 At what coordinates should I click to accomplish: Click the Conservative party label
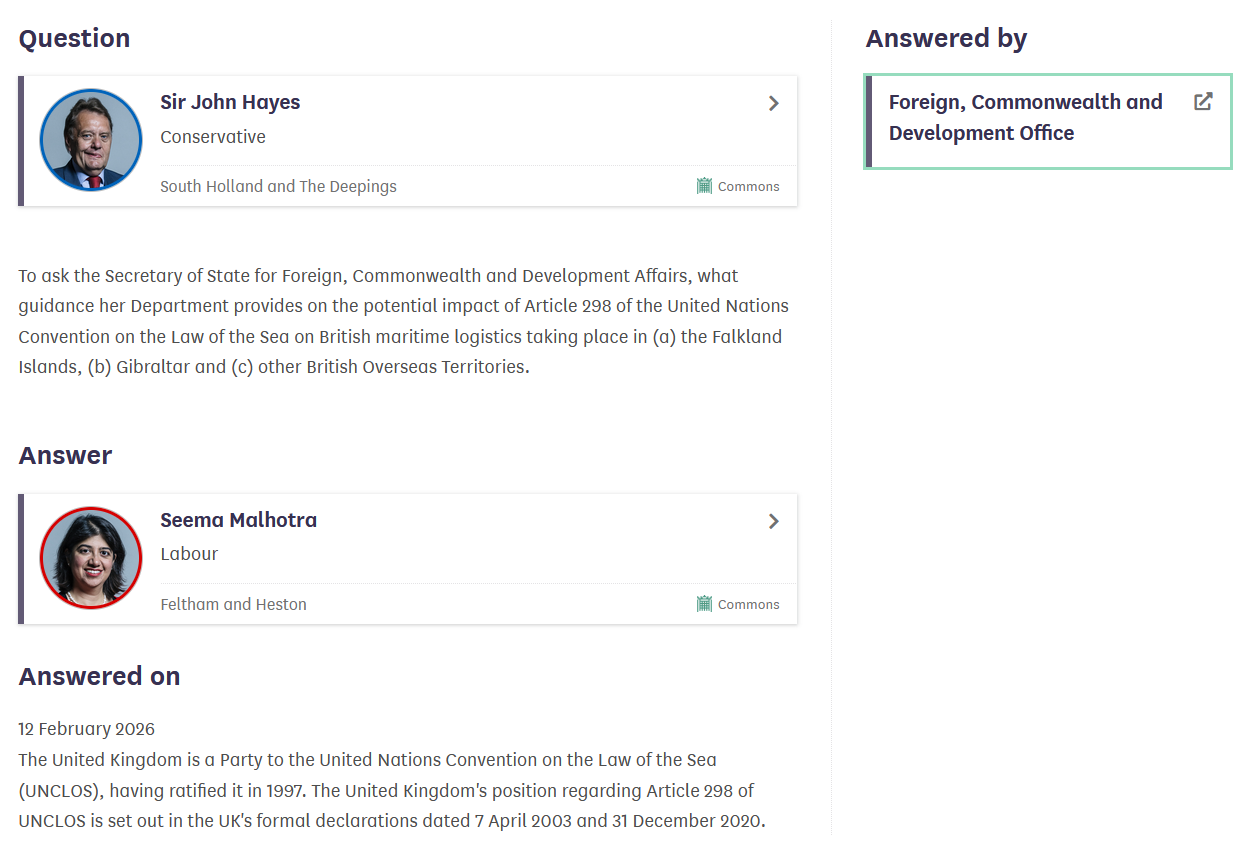[213, 137]
